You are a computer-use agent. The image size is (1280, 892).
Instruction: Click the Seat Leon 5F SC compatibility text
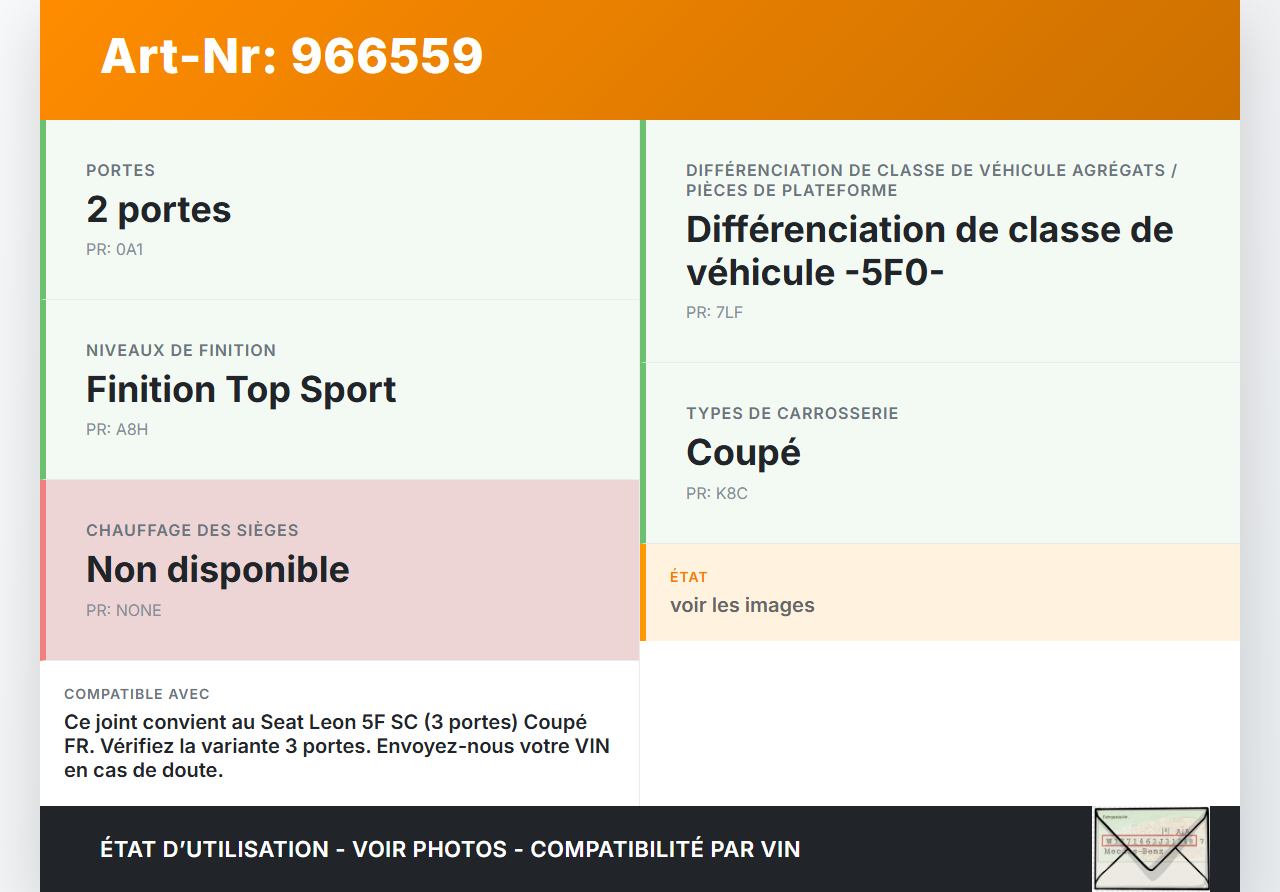(x=336, y=746)
